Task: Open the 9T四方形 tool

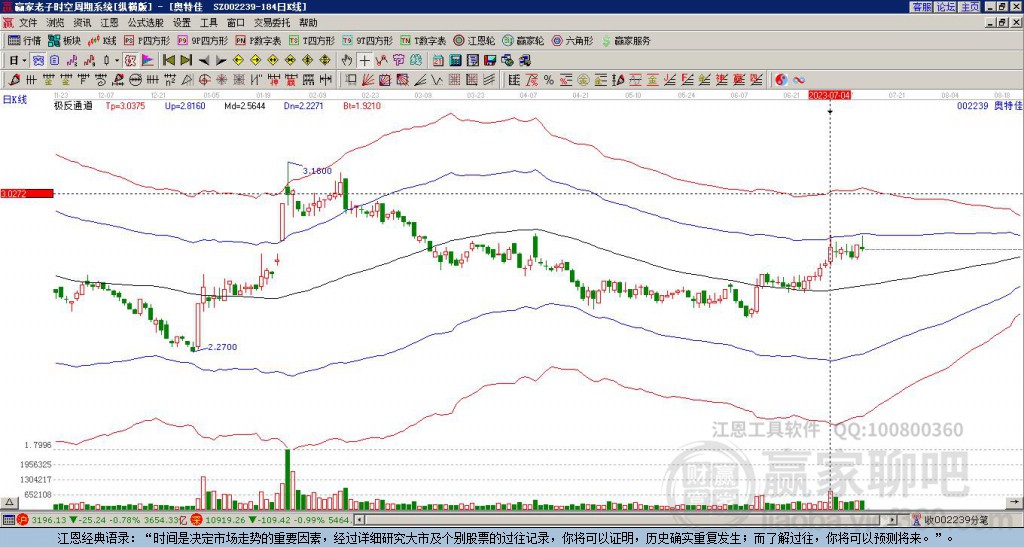Action: (368, 40)
